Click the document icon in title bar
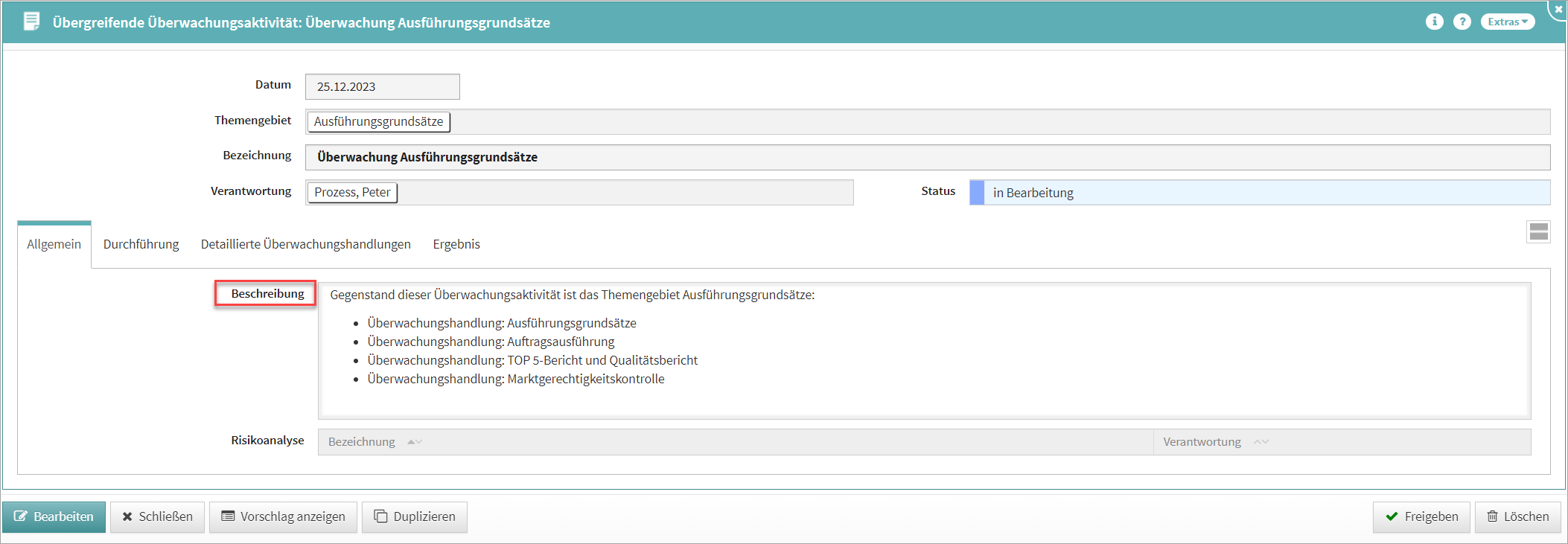Viewport: 1568px width, 544px height. 31,22
